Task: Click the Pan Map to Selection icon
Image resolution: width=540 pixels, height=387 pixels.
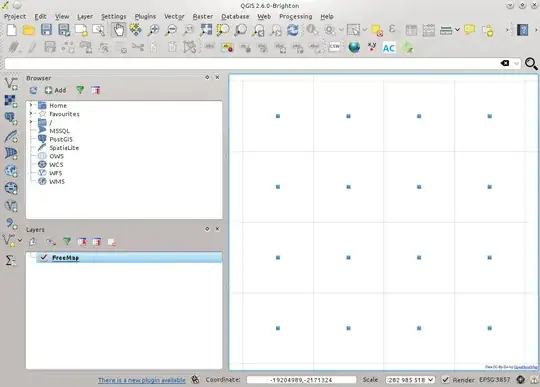Action: [x=136, y=30]
